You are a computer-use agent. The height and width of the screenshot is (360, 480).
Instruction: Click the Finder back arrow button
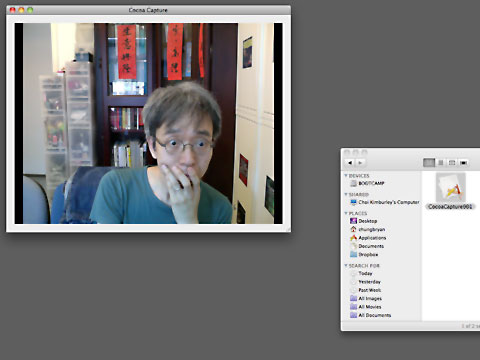(x=350, y=163)
